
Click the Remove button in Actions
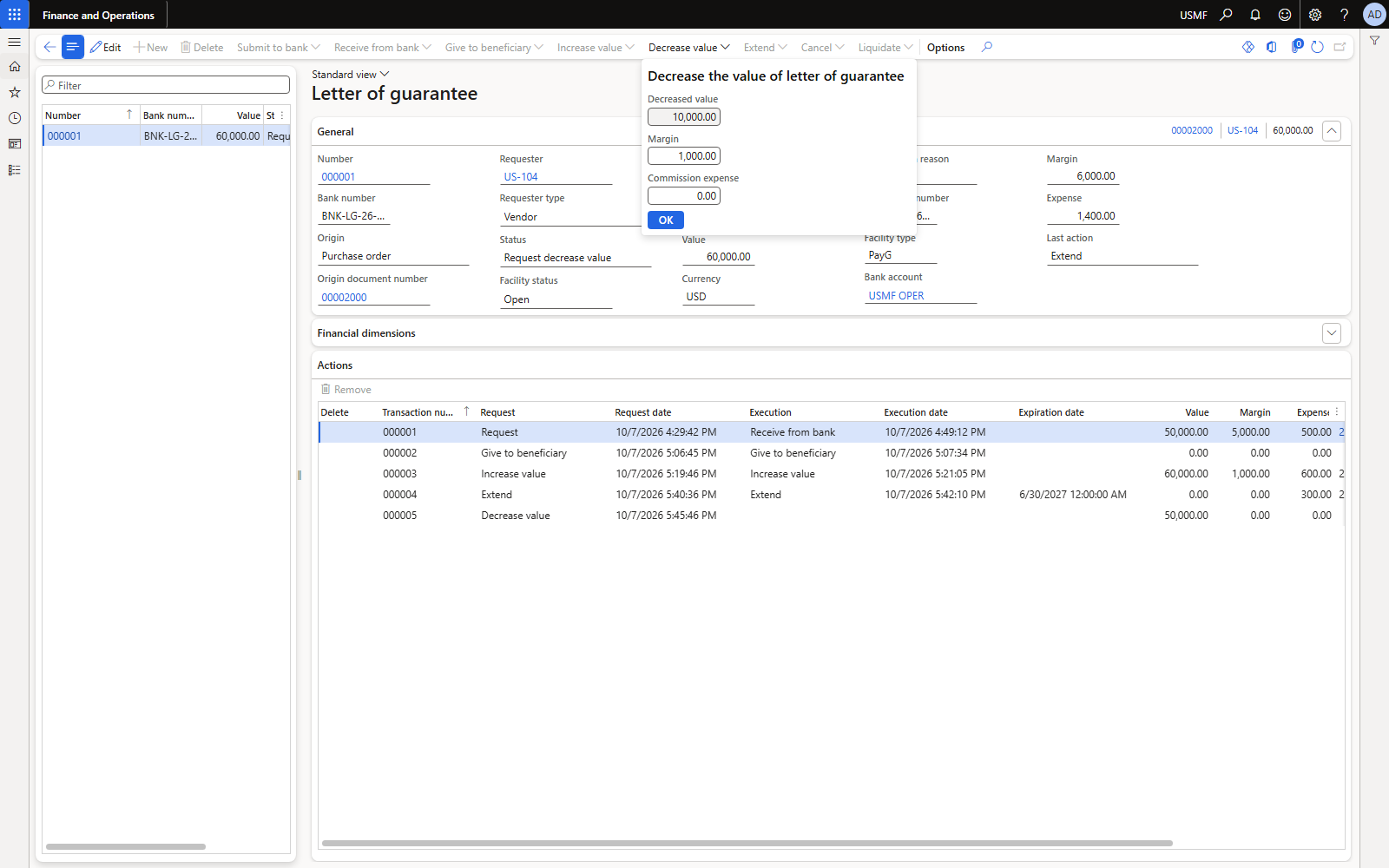click(346, 390)
